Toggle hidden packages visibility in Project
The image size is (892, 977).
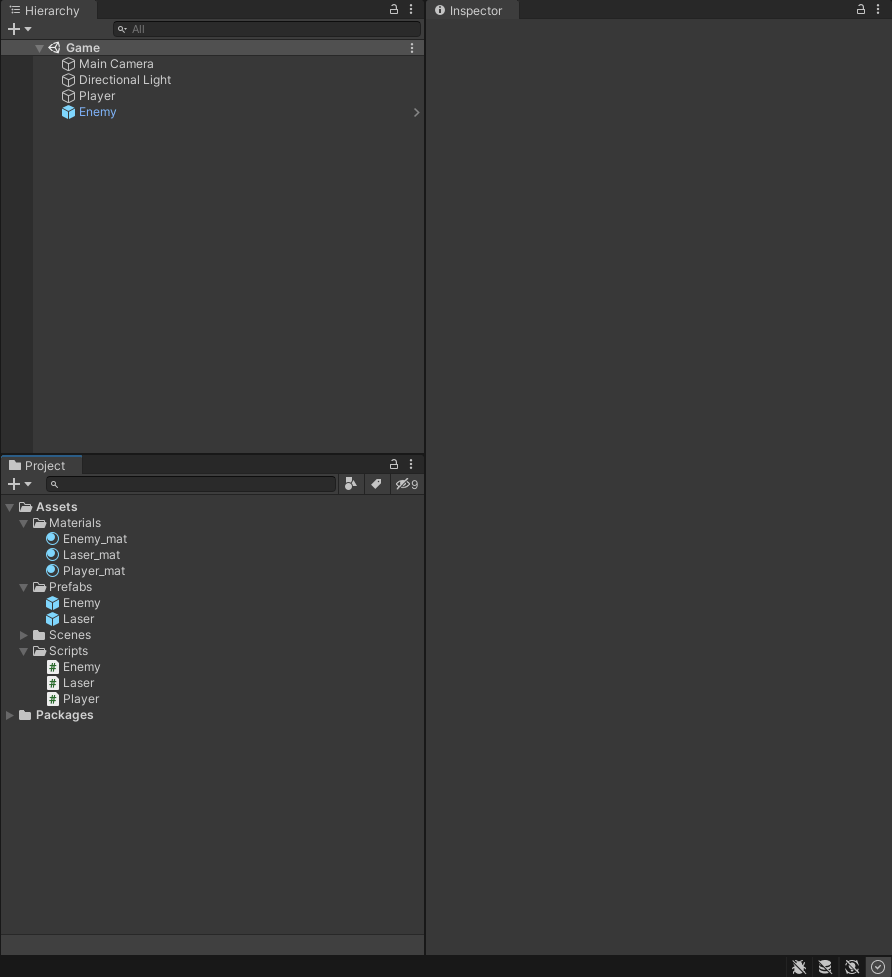pos(406,484)
